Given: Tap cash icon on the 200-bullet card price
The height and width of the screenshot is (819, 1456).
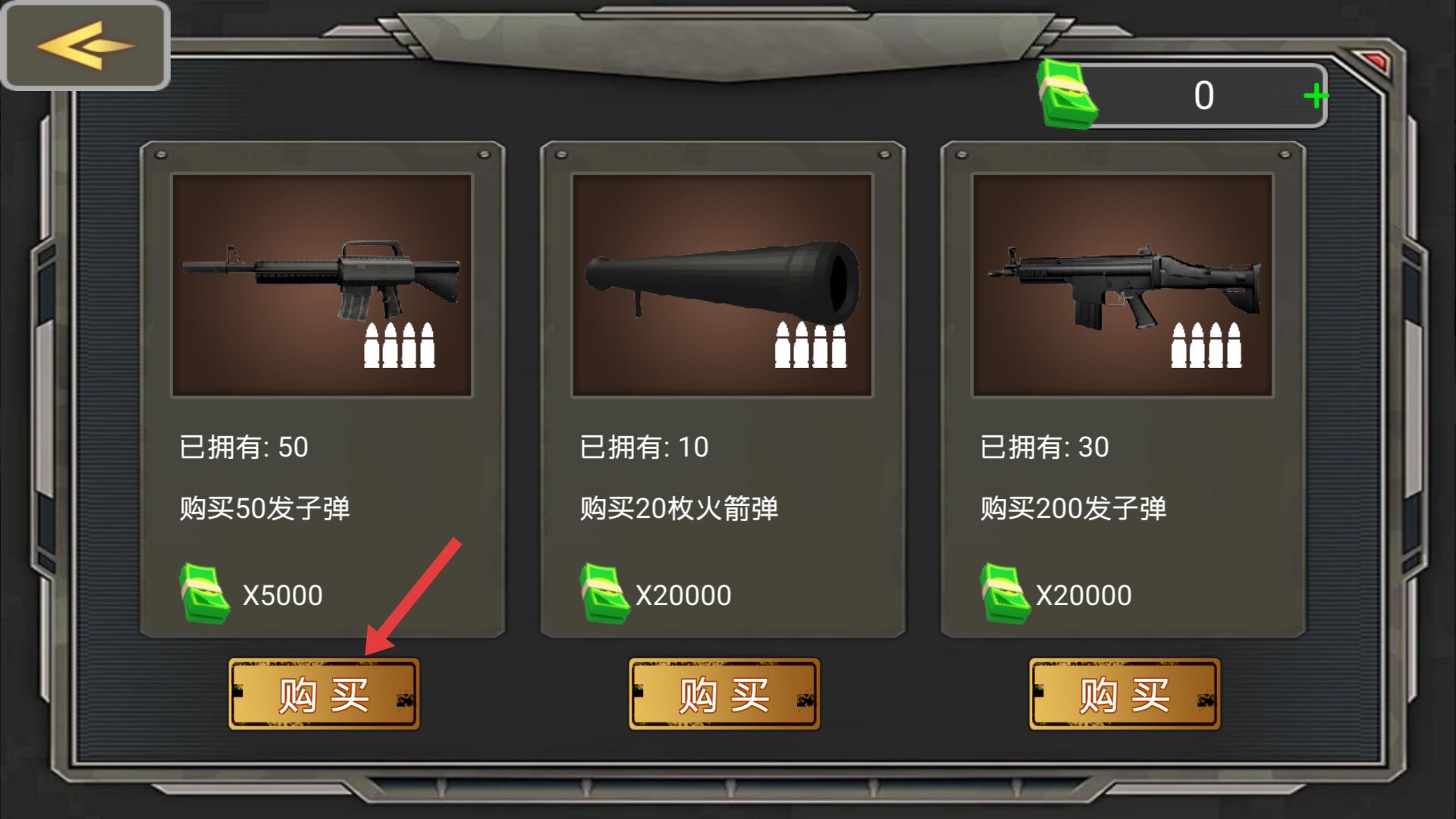Looking at the screenshot, I should (1005, 594).
